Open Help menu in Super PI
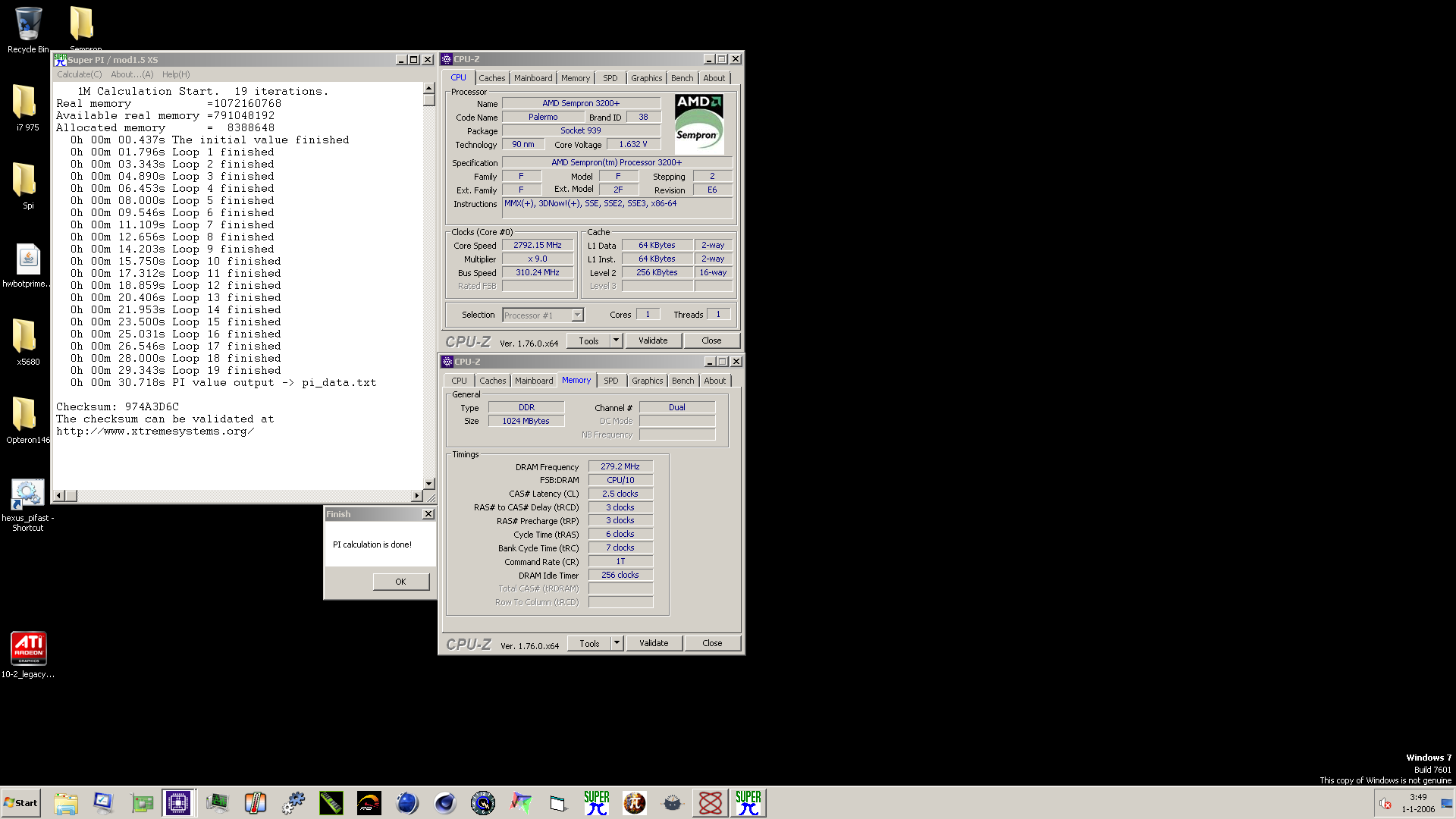The image size is (1456, 819). (176, 74)
